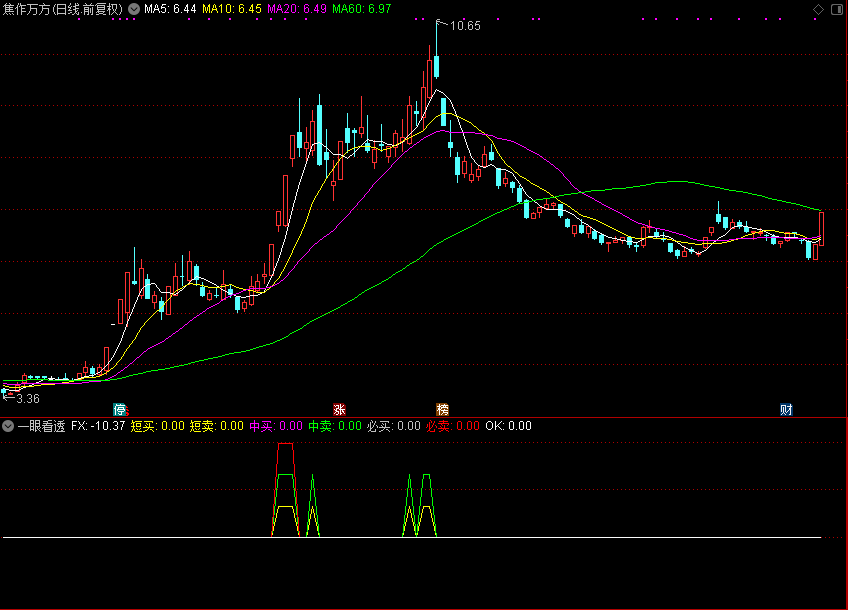This screenshot has width=848, height=610.
Task: Click the square window icon at top right
Action: (x=836, y=9)
